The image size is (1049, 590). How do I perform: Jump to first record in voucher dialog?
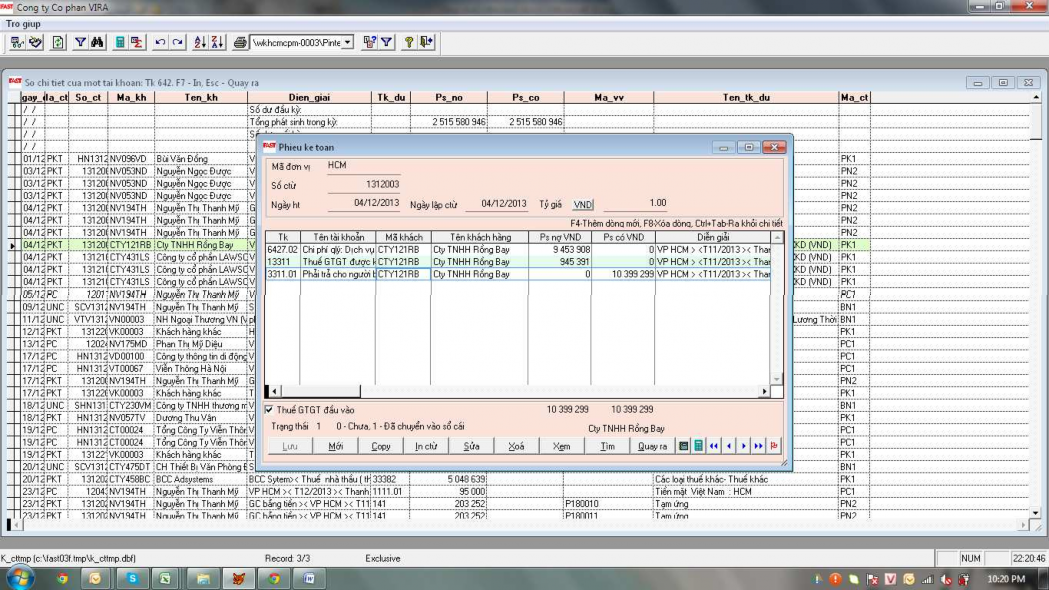coord(714,446)
